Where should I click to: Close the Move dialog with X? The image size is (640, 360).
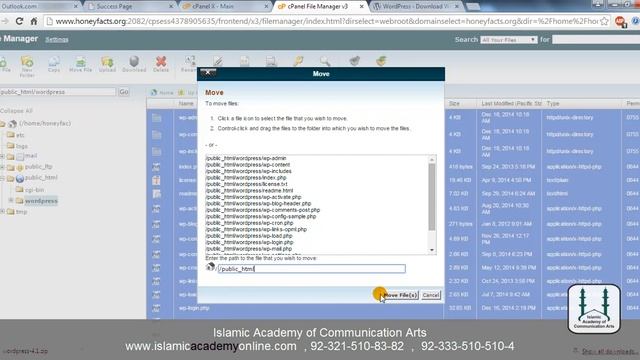(x=208, y=72)
